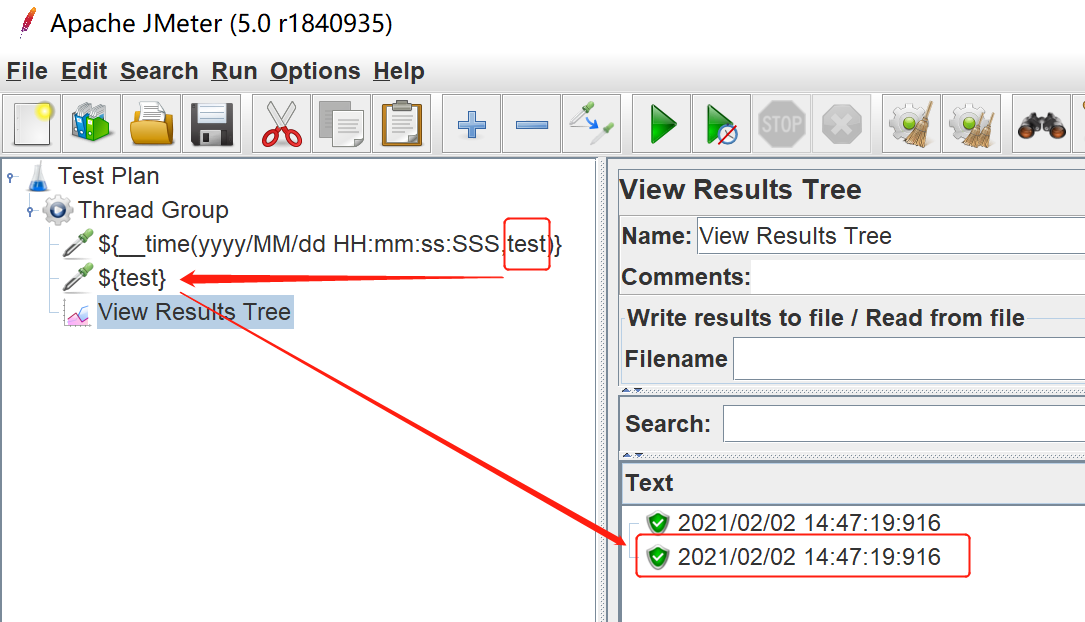Screen dimensions: 1085x622
Task: Click the Expand All plus icon
Action: click(x=471, y=125)
